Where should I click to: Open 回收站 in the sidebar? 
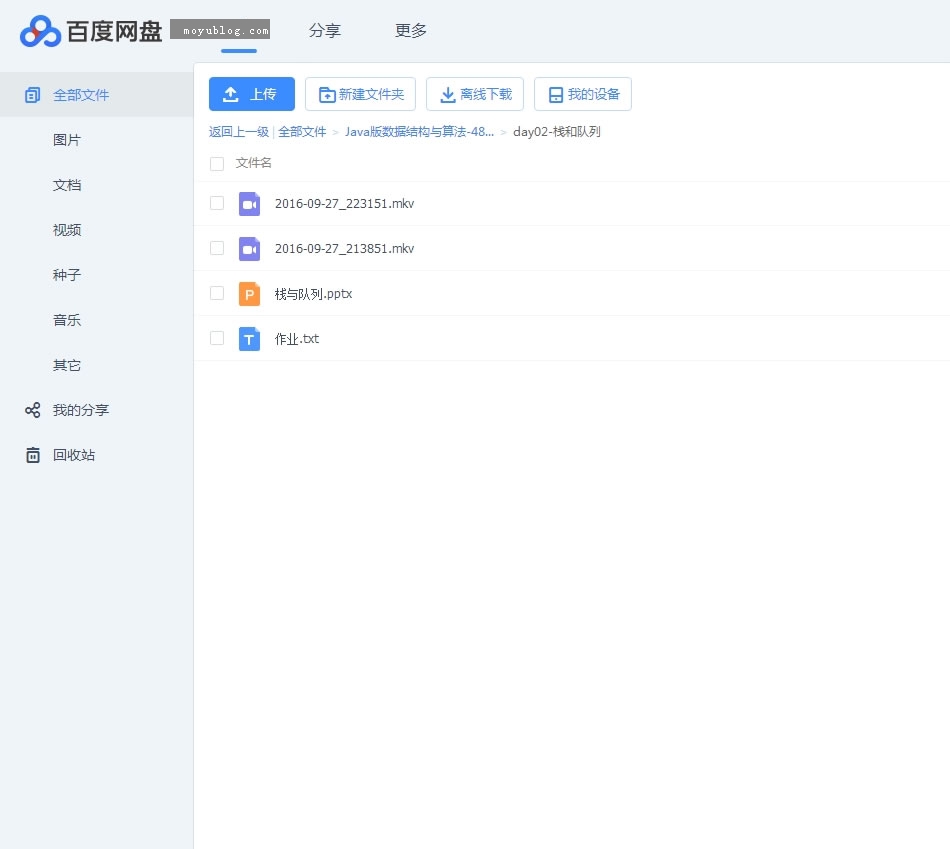tap(74, 455)
